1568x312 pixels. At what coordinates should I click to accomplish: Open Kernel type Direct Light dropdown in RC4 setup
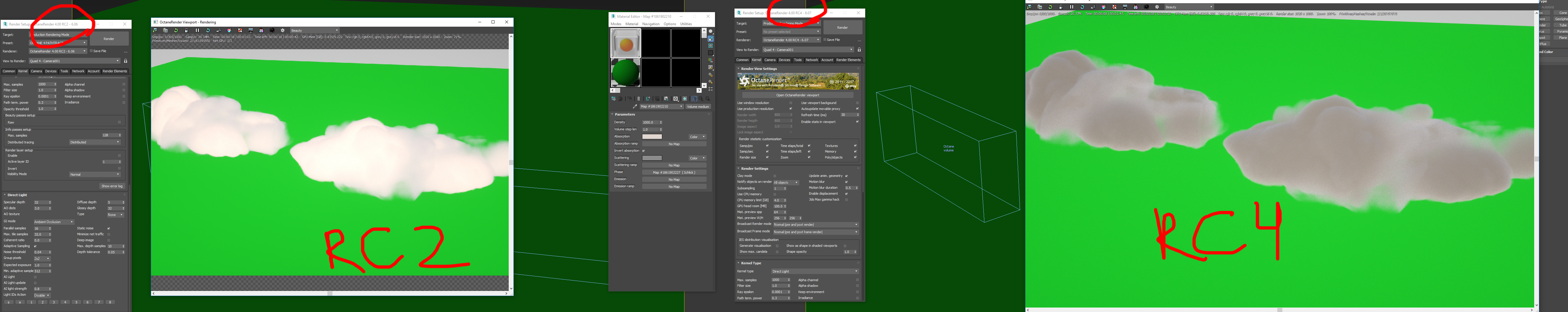pos(815,271)
